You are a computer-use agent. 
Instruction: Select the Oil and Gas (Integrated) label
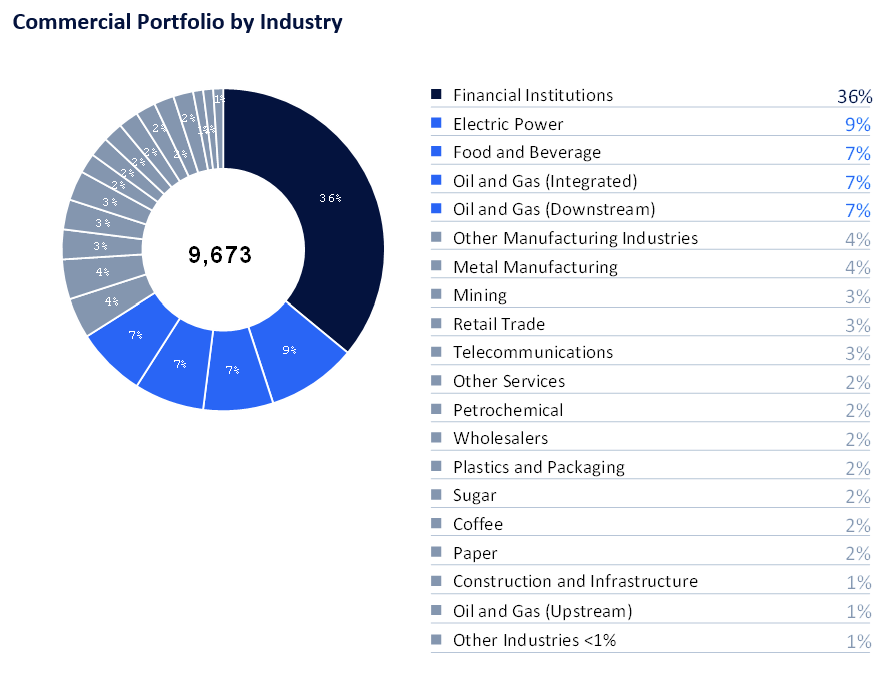[544, 181]
